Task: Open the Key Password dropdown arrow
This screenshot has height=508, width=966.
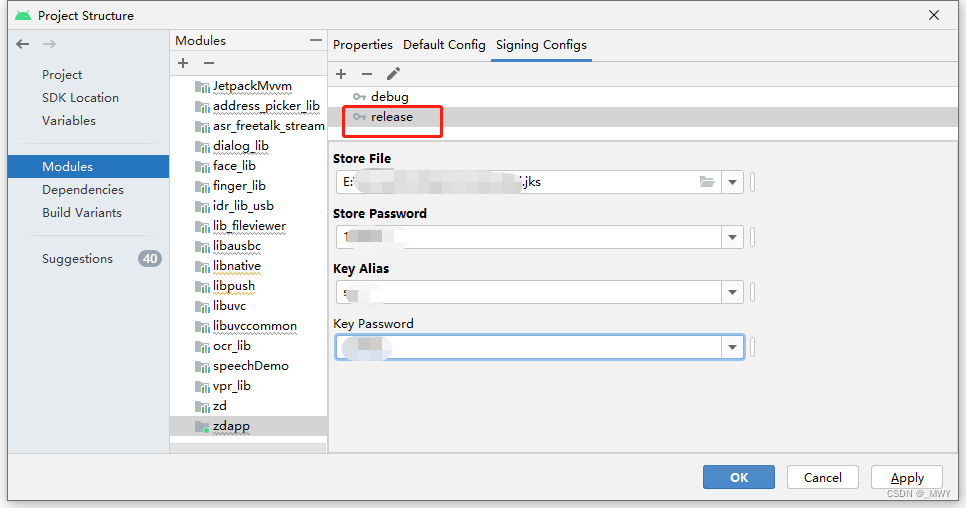Action: (733, 347)
